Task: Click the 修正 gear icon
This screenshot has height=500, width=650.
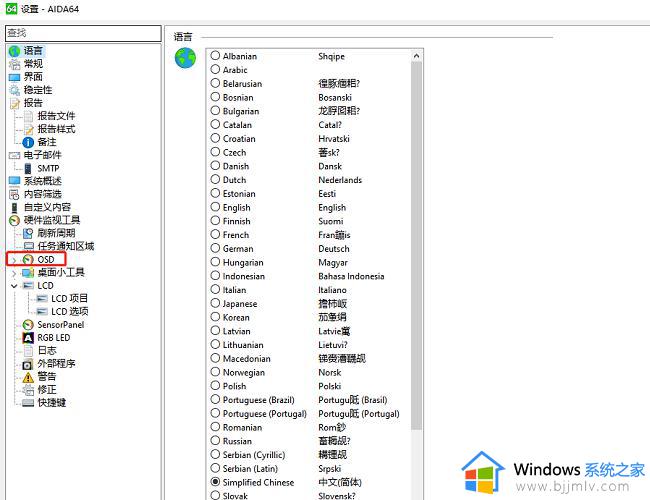Action: point(28,390)
